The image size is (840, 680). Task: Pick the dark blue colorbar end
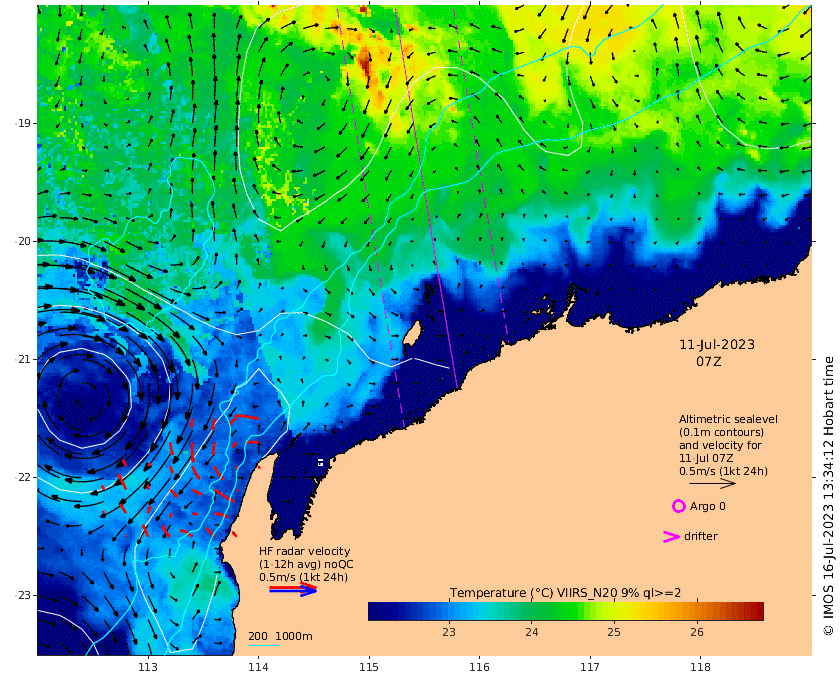(372, 611)
